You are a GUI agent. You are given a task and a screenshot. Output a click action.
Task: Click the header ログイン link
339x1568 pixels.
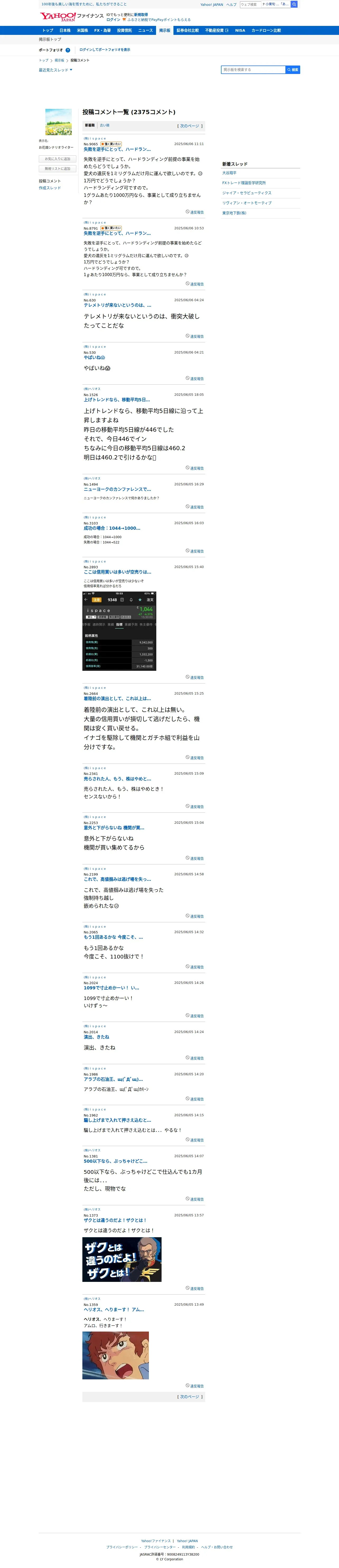(113, 20)
